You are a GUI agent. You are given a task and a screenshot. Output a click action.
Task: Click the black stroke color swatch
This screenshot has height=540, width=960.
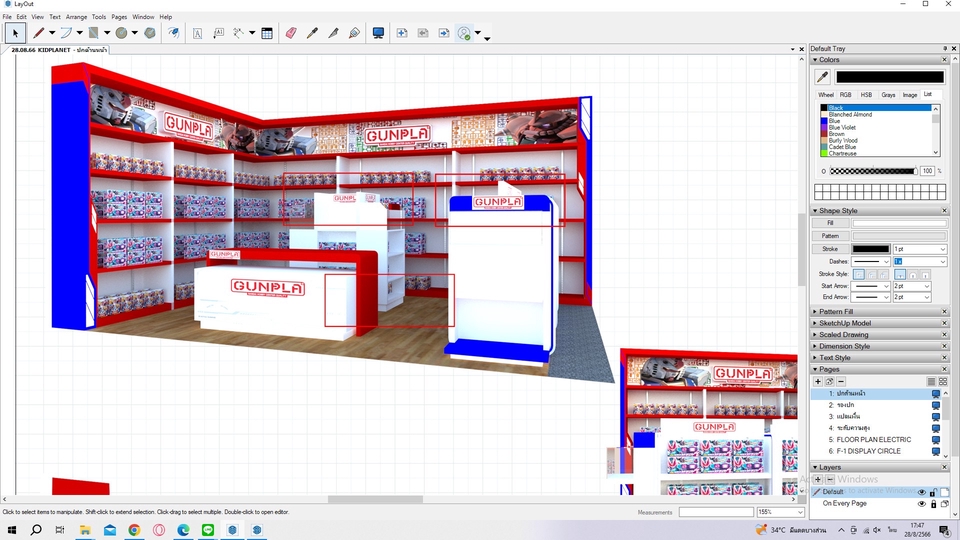pos(871,249)
